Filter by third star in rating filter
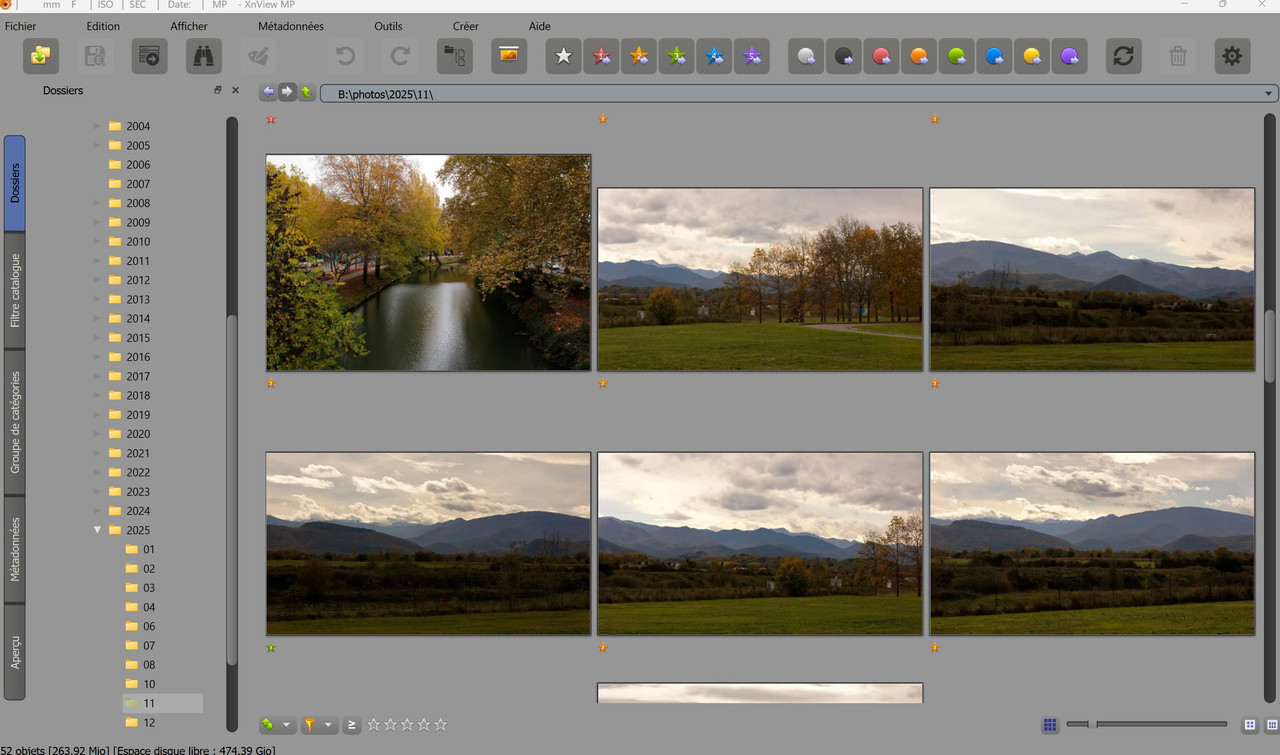The height and width of the screenshot is (755, 1280). point(407,724)
